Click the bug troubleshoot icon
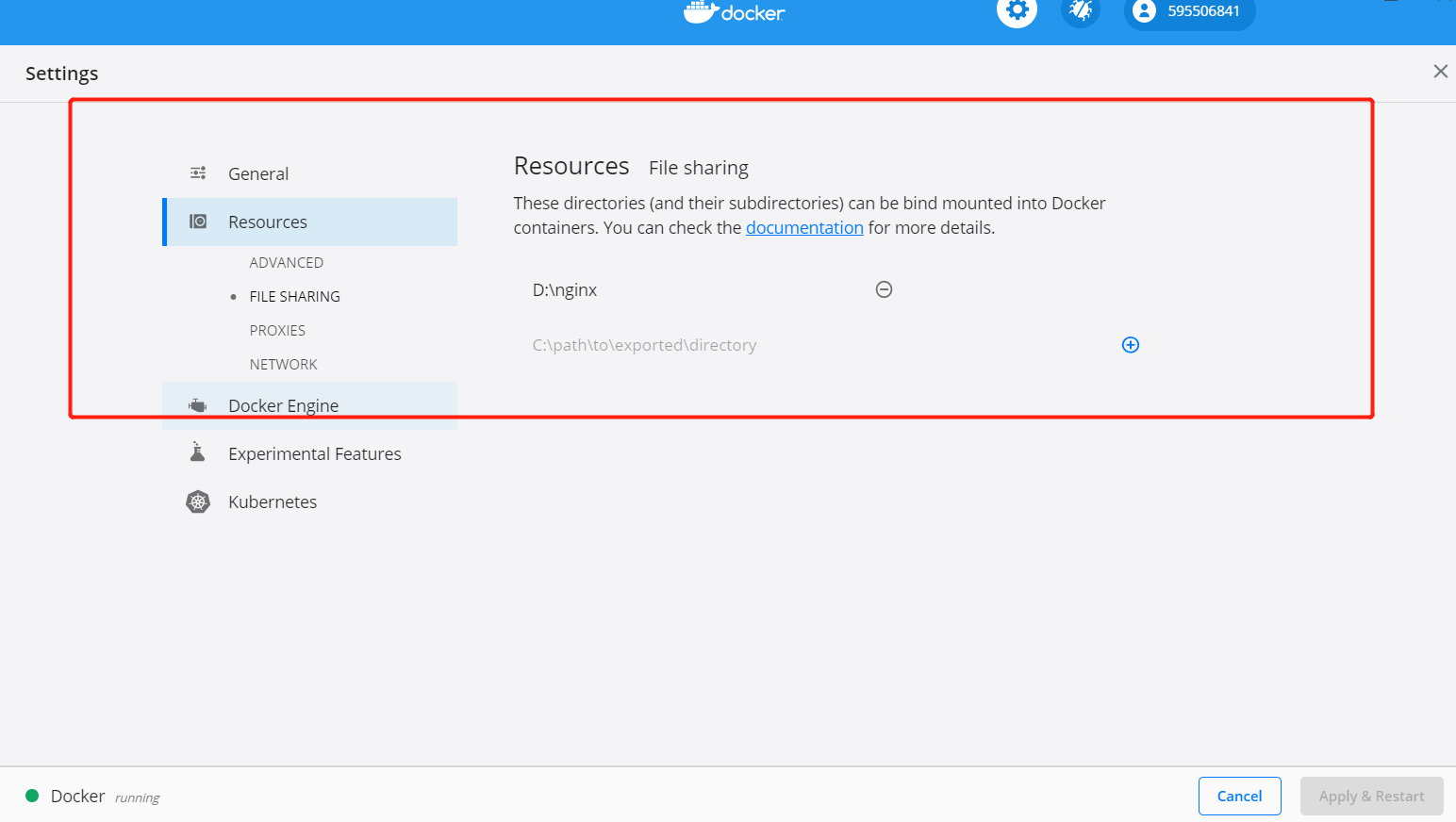 click(1081, 10)
